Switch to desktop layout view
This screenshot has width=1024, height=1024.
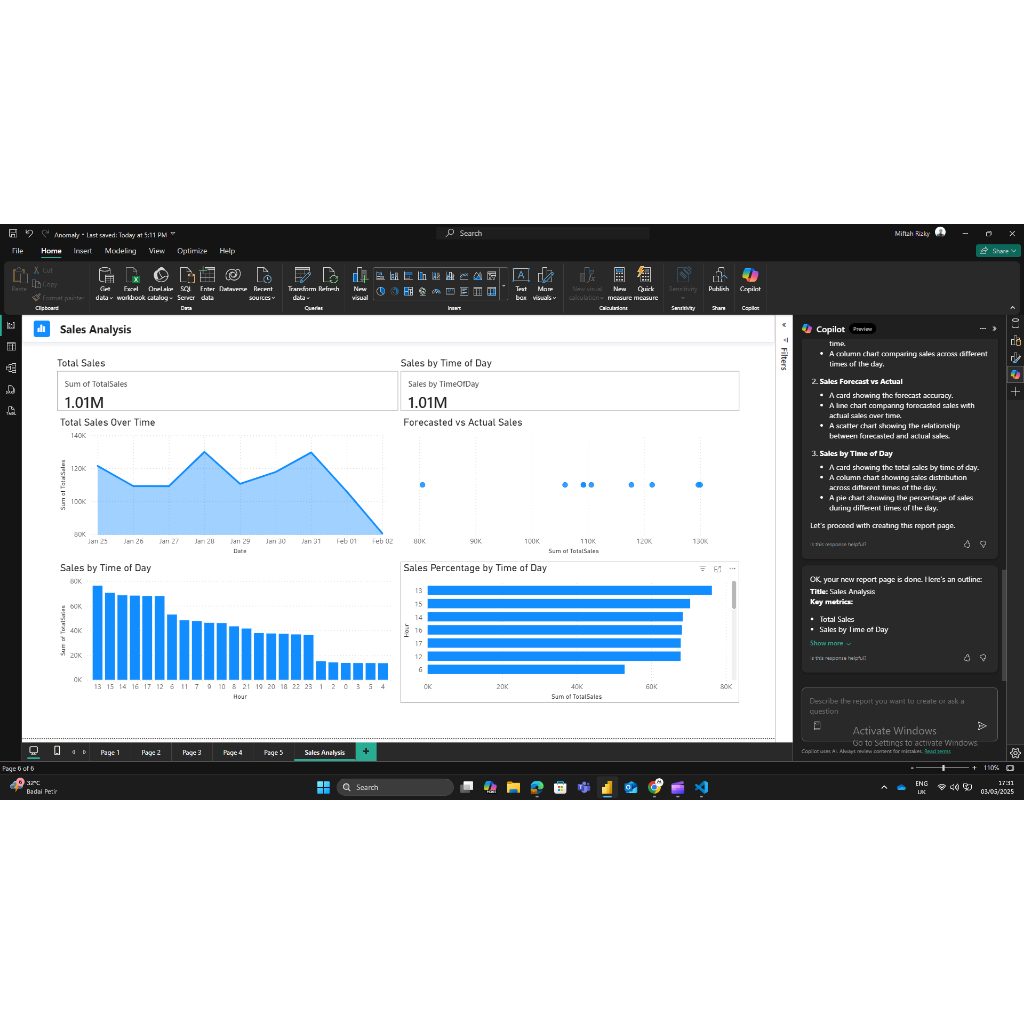[34, 751]
